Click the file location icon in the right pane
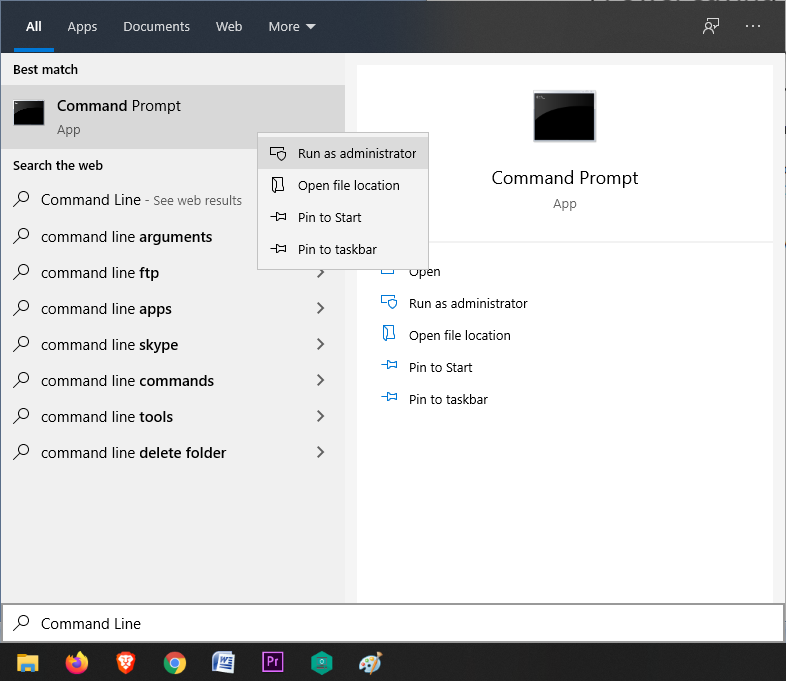This screenshot has width=786, height=681. 389,333
